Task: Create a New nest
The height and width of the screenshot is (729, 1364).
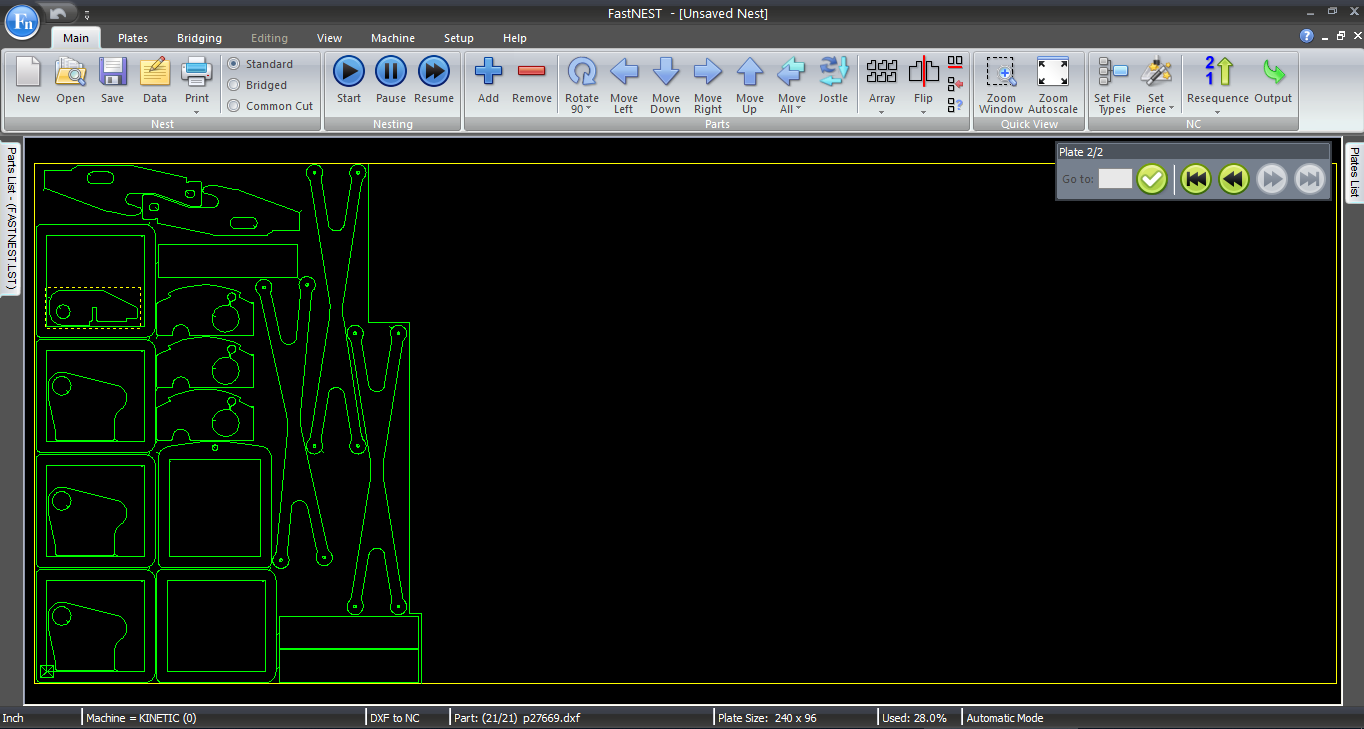Action: pos(28,80)
